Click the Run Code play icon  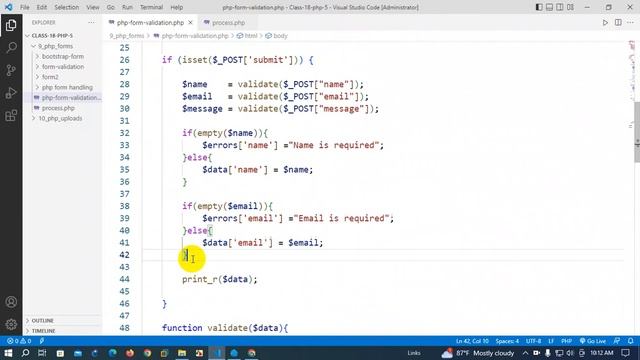pos(605,22)
